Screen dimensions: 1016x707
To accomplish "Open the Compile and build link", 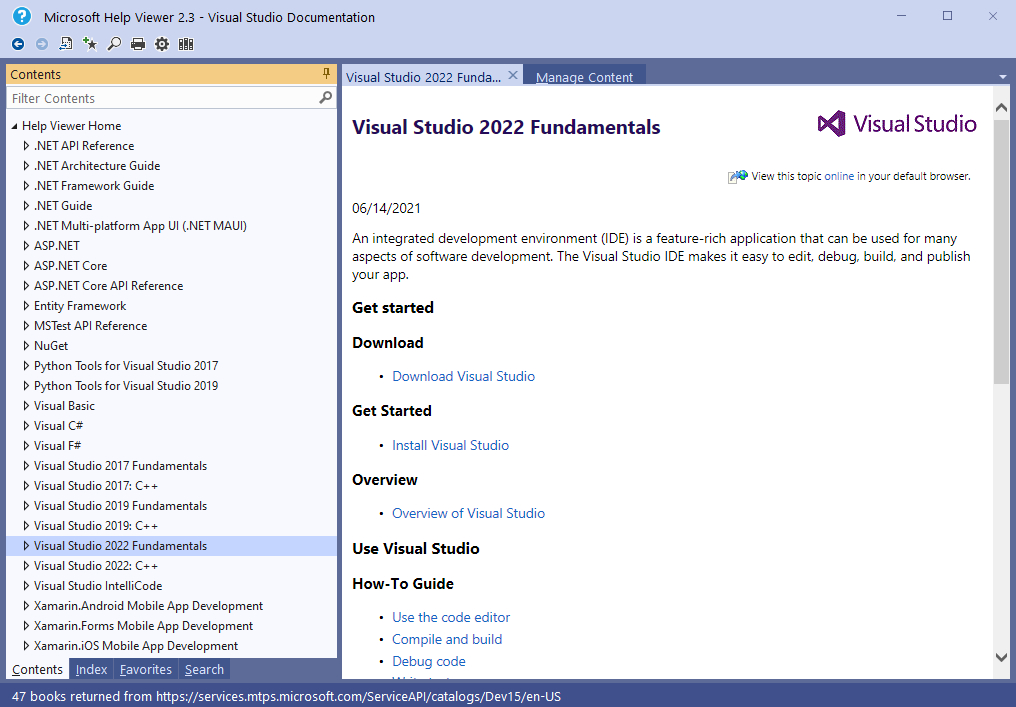I will point(447,640).
